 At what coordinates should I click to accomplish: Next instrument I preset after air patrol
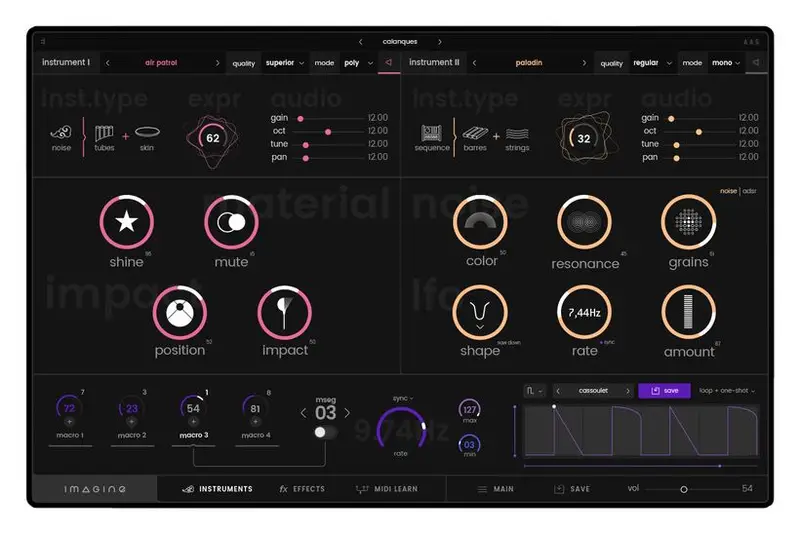[217, 63]
